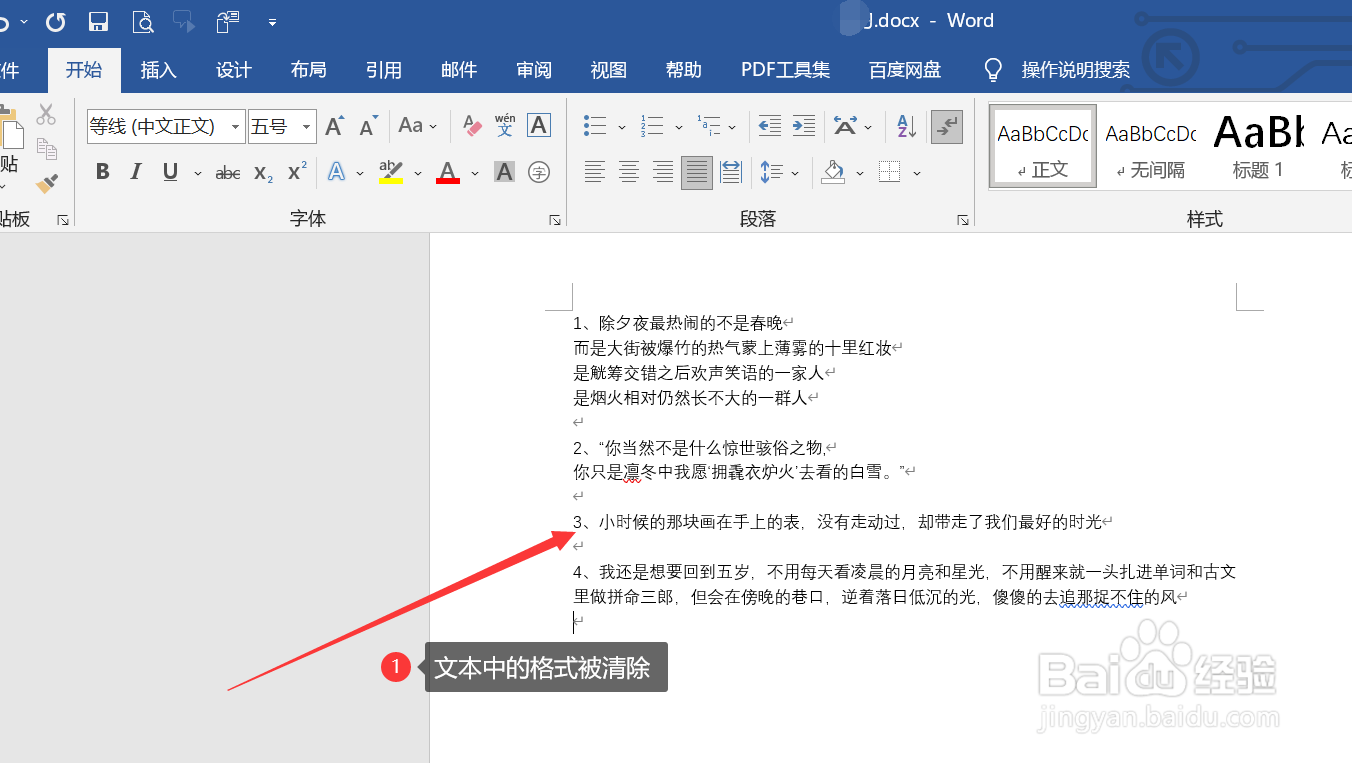Center align text

click(x=629, y=172)
